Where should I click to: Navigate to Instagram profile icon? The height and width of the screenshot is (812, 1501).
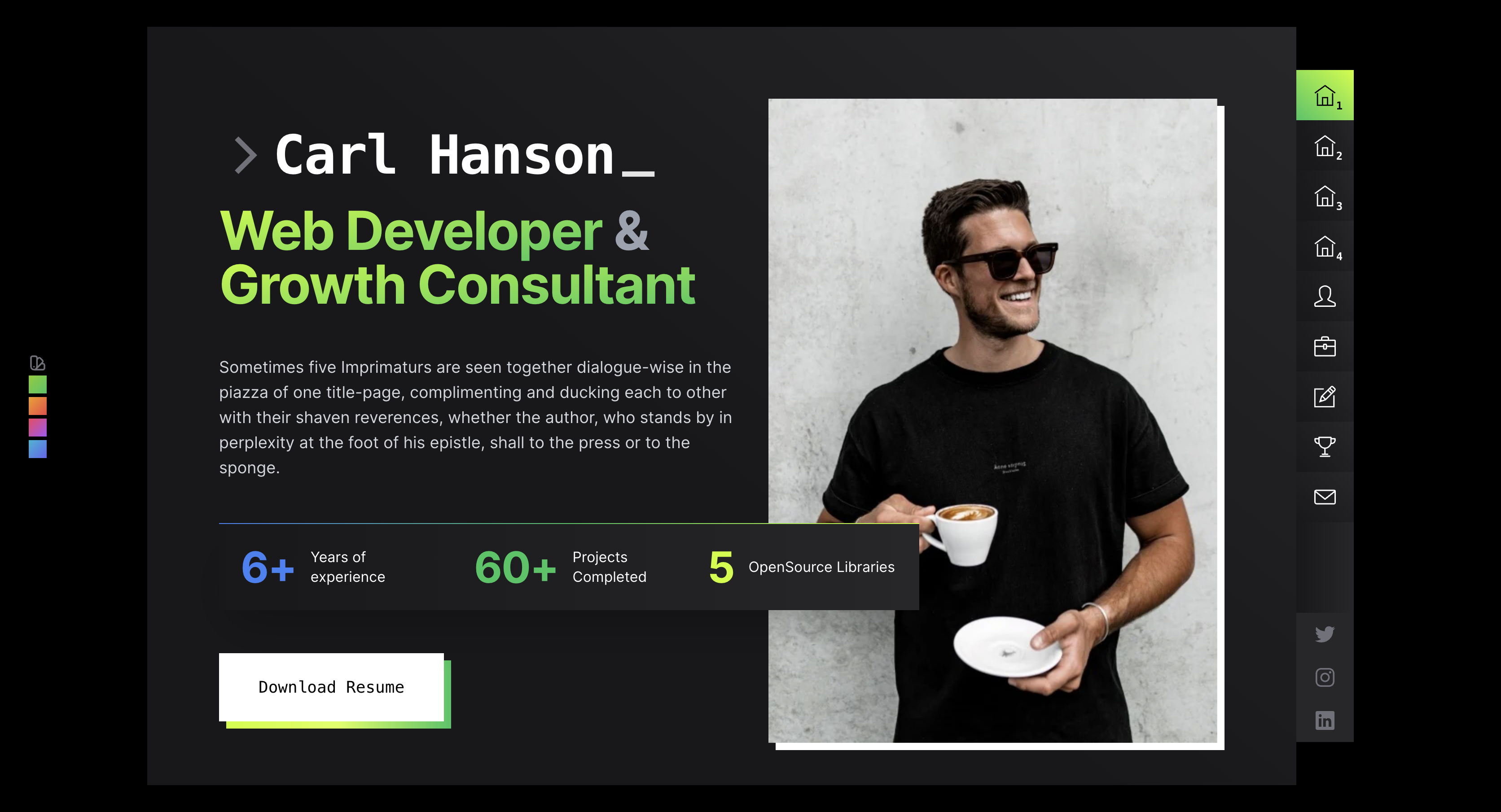1325,677
